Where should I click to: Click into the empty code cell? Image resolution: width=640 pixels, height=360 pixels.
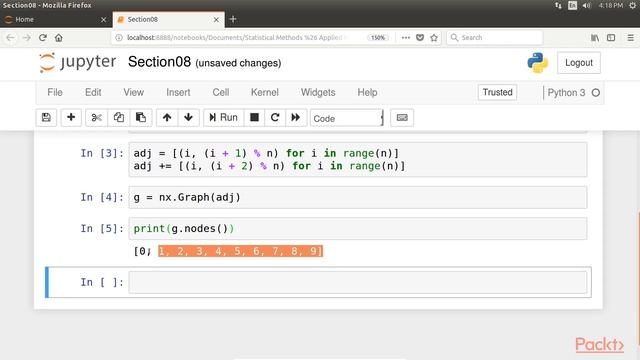tap(358, 282)
